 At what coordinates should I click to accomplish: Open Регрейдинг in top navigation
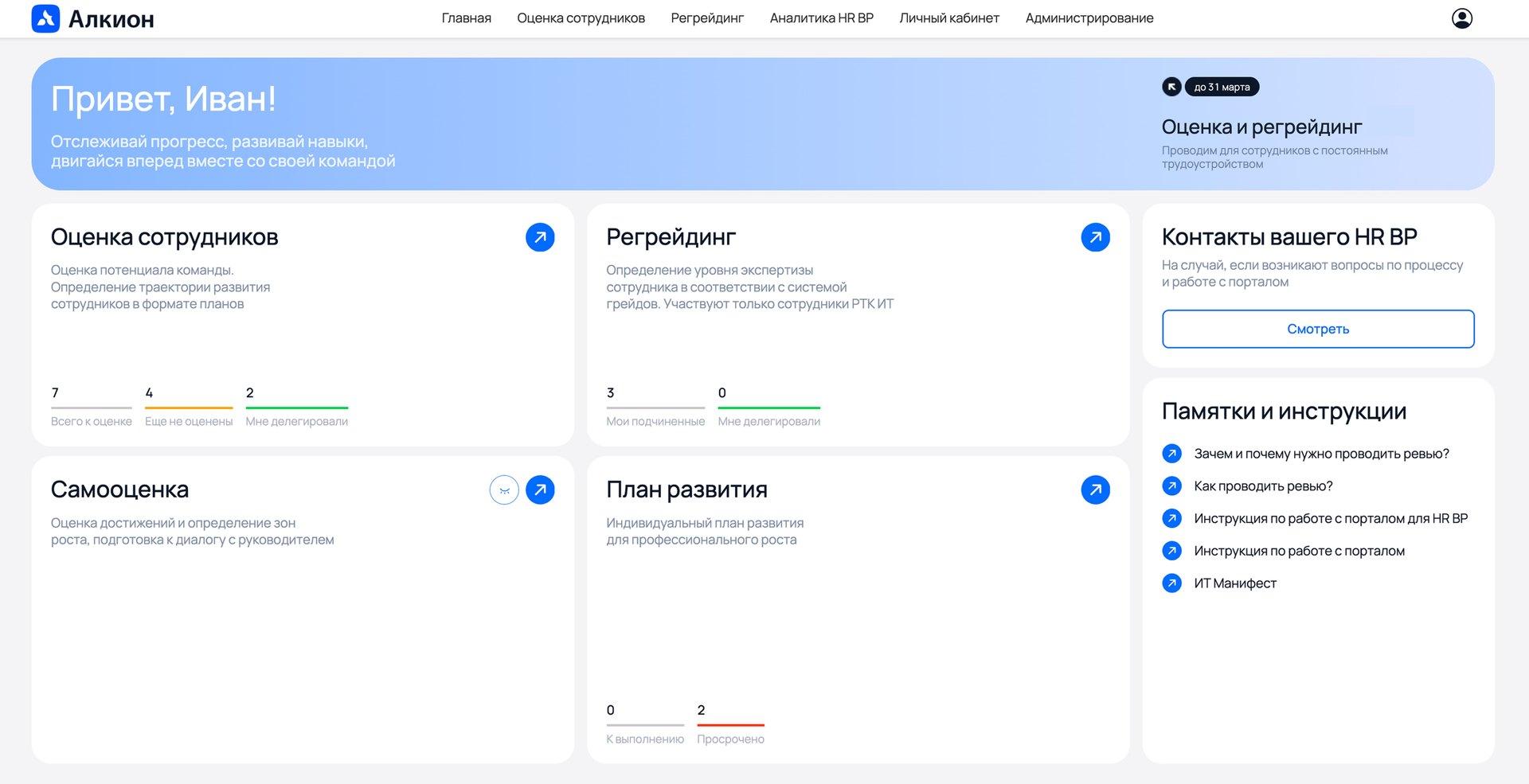[707, 18]
